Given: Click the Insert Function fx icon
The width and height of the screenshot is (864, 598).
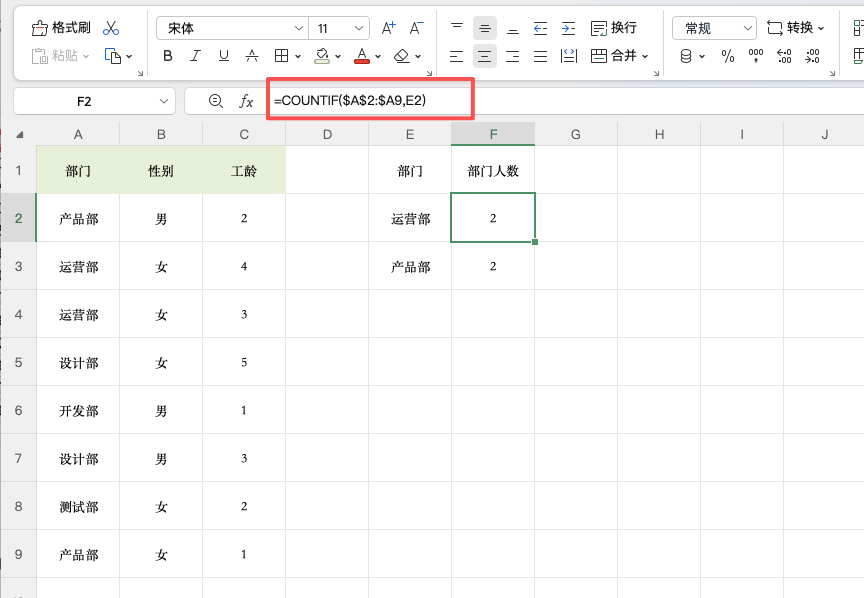Looking at the screenshot, I should pyautogui.click(x=245, y=101).
